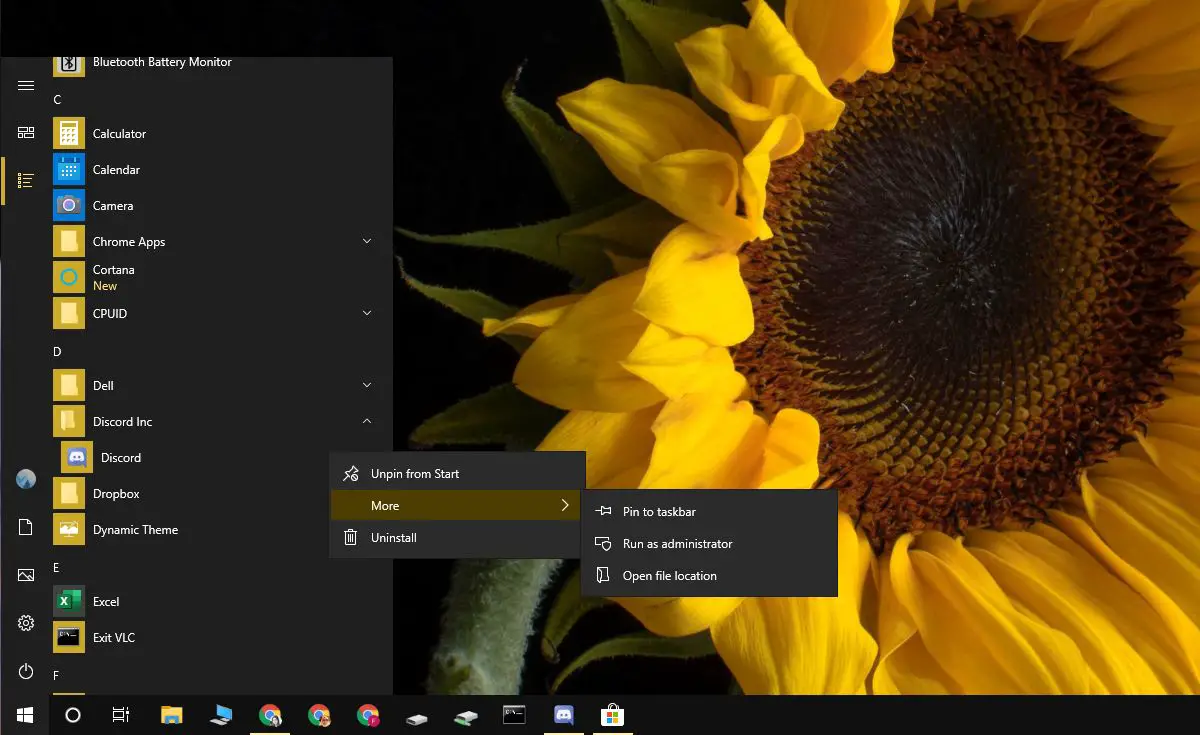Open File Explorer from the taskbar
Viewport: 1200px width, 735px height.
(172, 715)
